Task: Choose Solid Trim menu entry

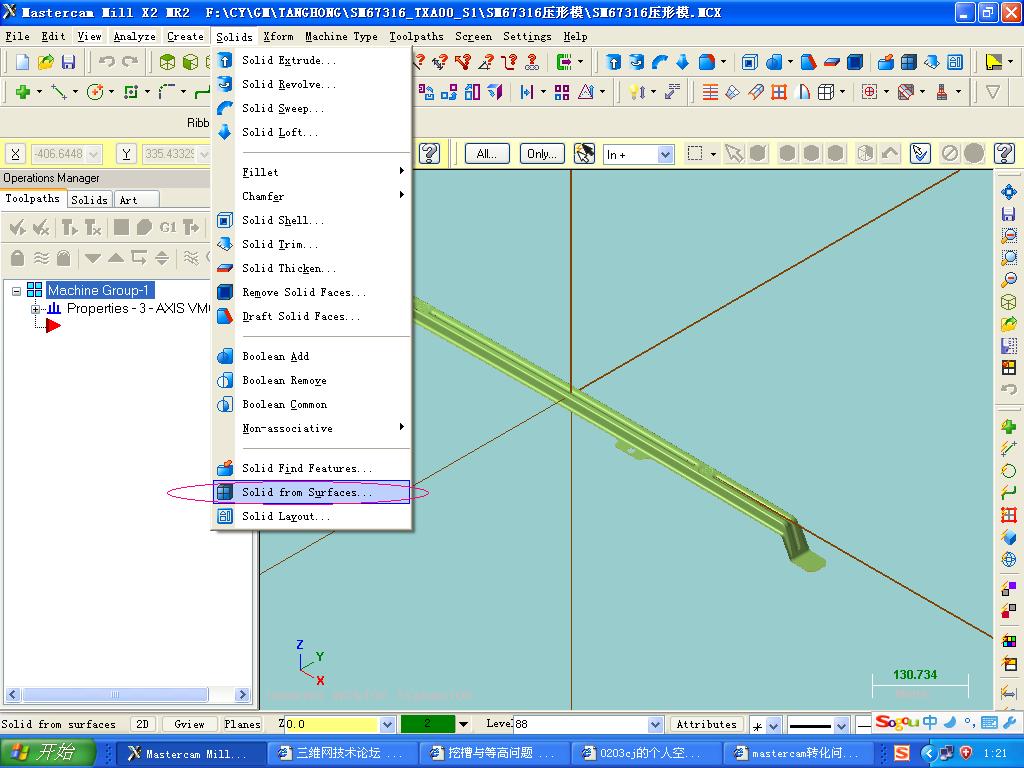Action: pyautogui.click(x=312, y=244)
